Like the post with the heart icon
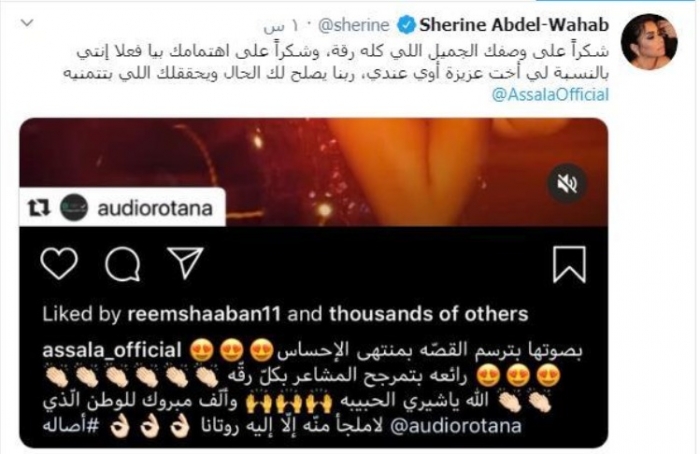Viewport: 700px width, 454px height. tap(59, 263)
